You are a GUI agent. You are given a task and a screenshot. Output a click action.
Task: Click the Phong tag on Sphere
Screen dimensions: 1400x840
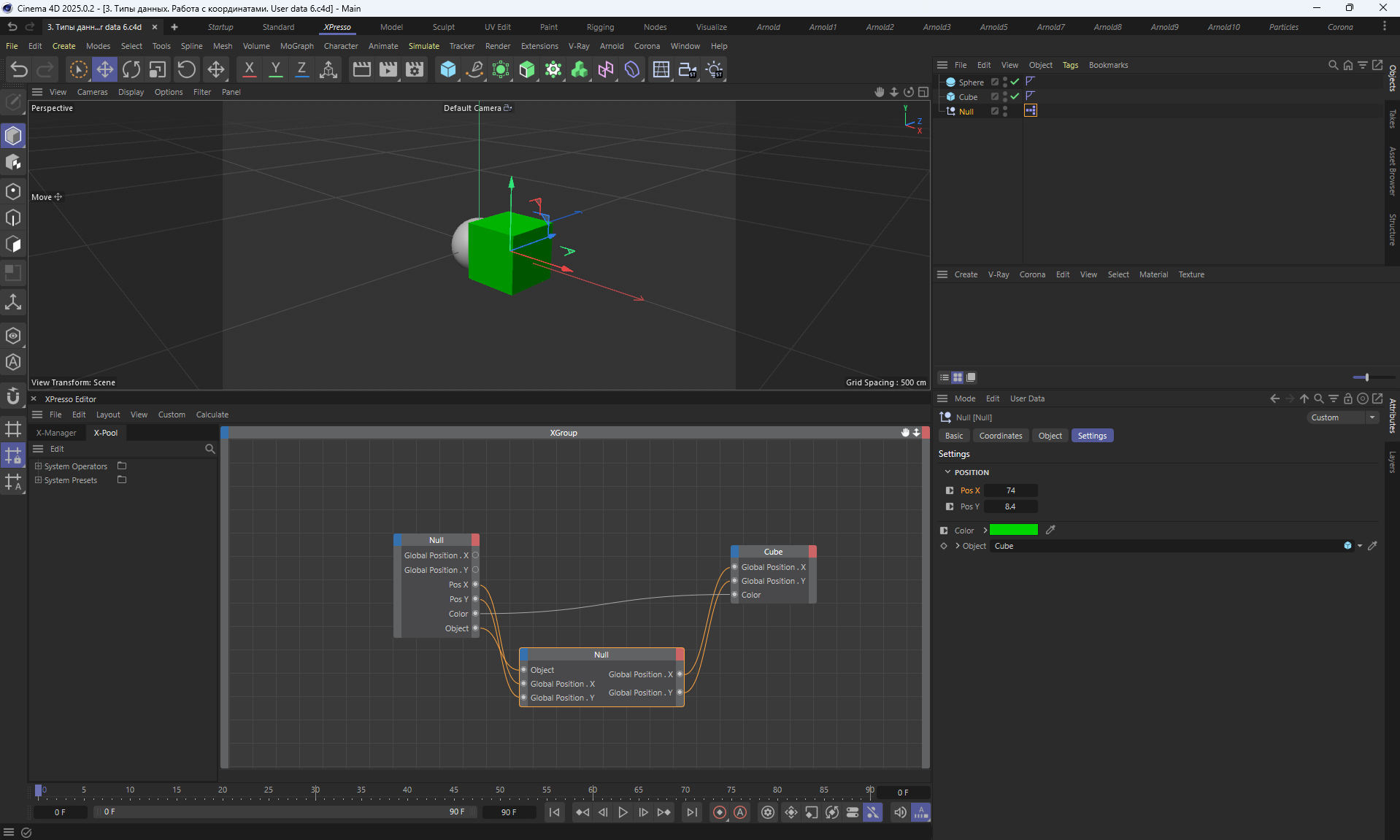tap(1030, 82)
